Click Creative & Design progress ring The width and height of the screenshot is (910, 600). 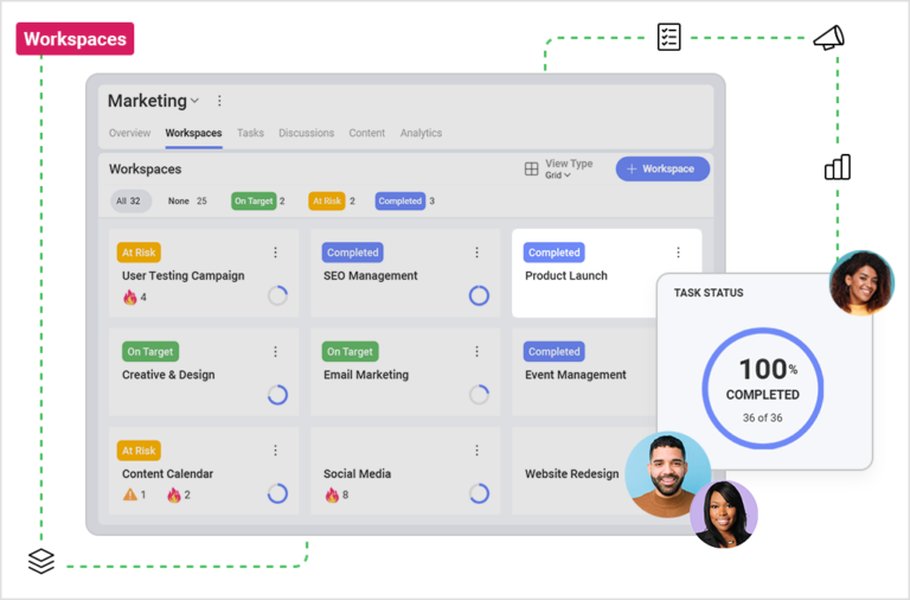point(277,395)
